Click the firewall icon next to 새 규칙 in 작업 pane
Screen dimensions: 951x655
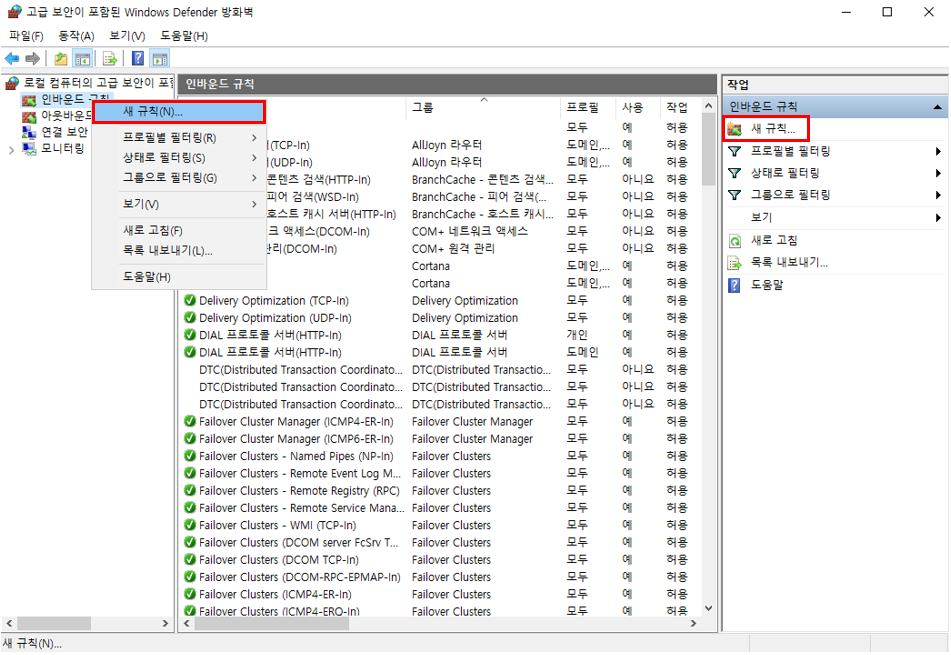tap(734, 129)
